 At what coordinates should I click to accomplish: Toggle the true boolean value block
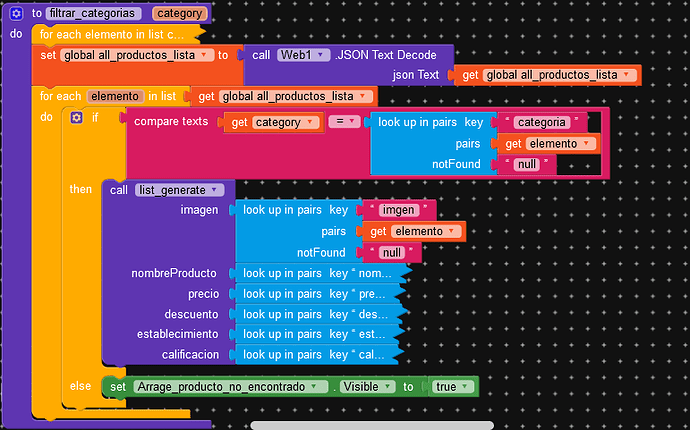(451, 386)
